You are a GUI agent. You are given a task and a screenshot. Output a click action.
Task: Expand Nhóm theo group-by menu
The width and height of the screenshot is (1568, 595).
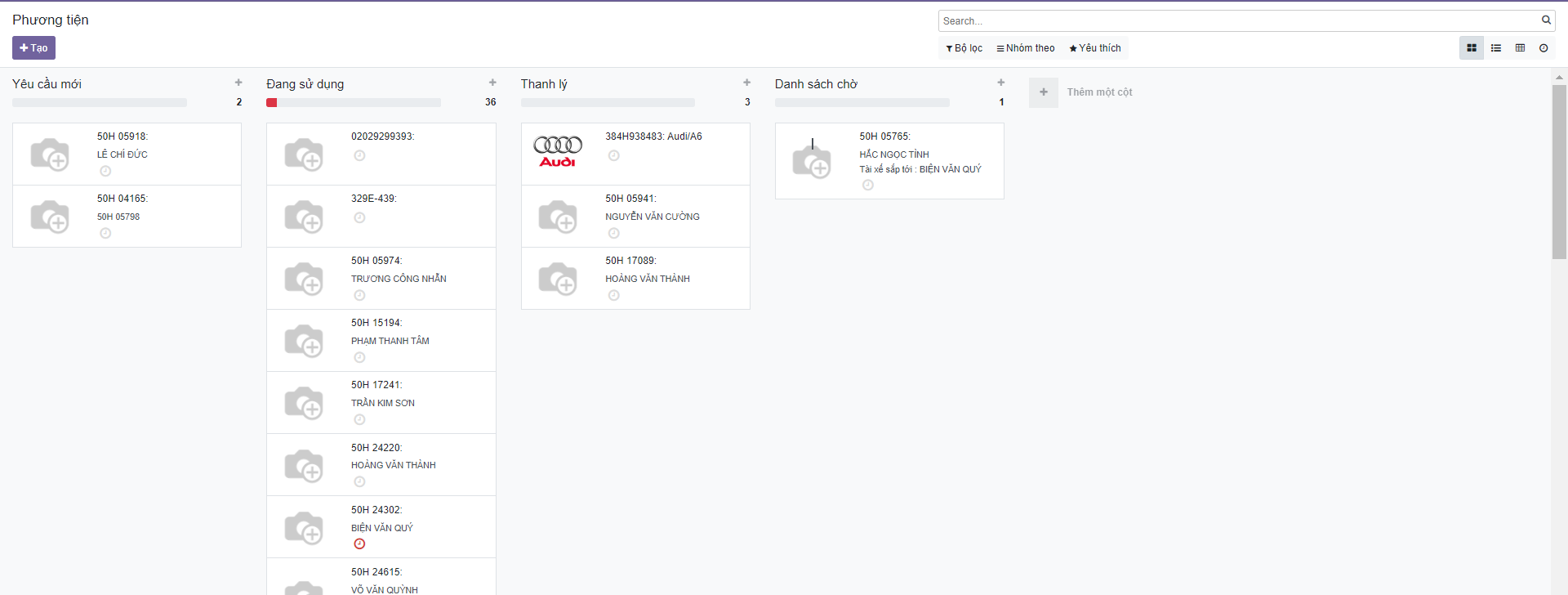(1025, 48)
